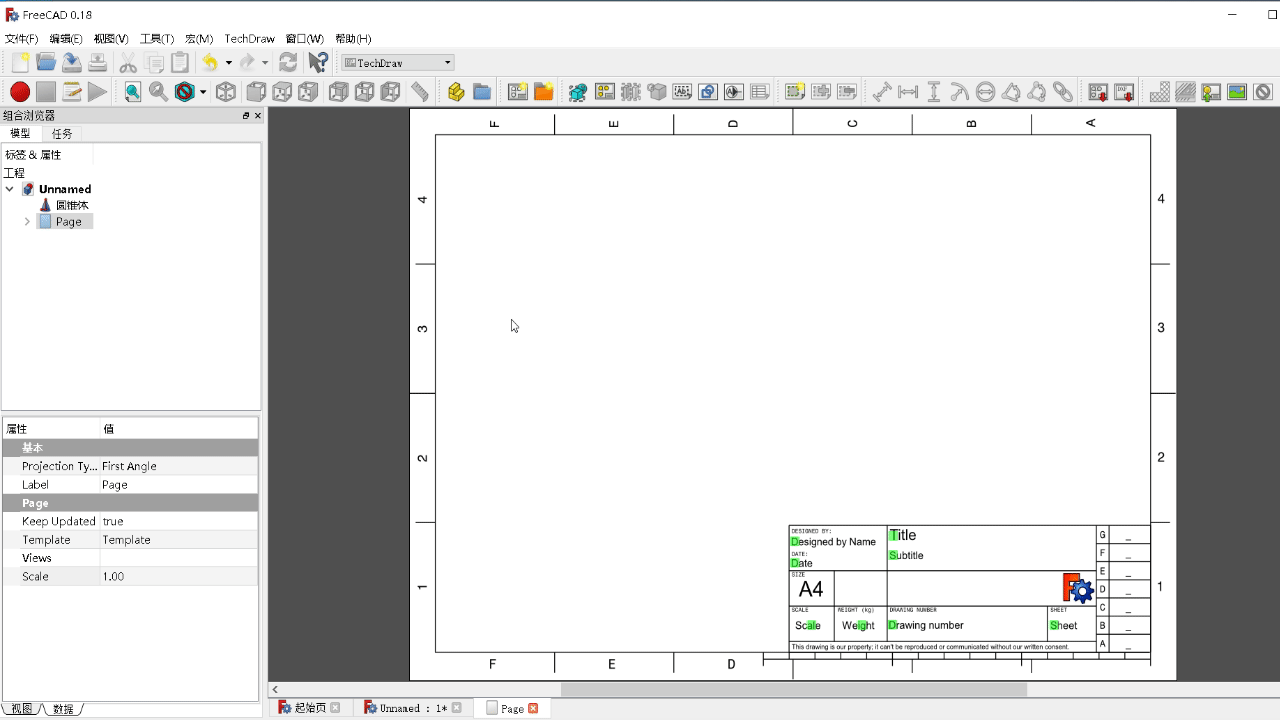This screenshot has width=1280, height=720.
Task: Insert new page from template
Action: [544, 92]
